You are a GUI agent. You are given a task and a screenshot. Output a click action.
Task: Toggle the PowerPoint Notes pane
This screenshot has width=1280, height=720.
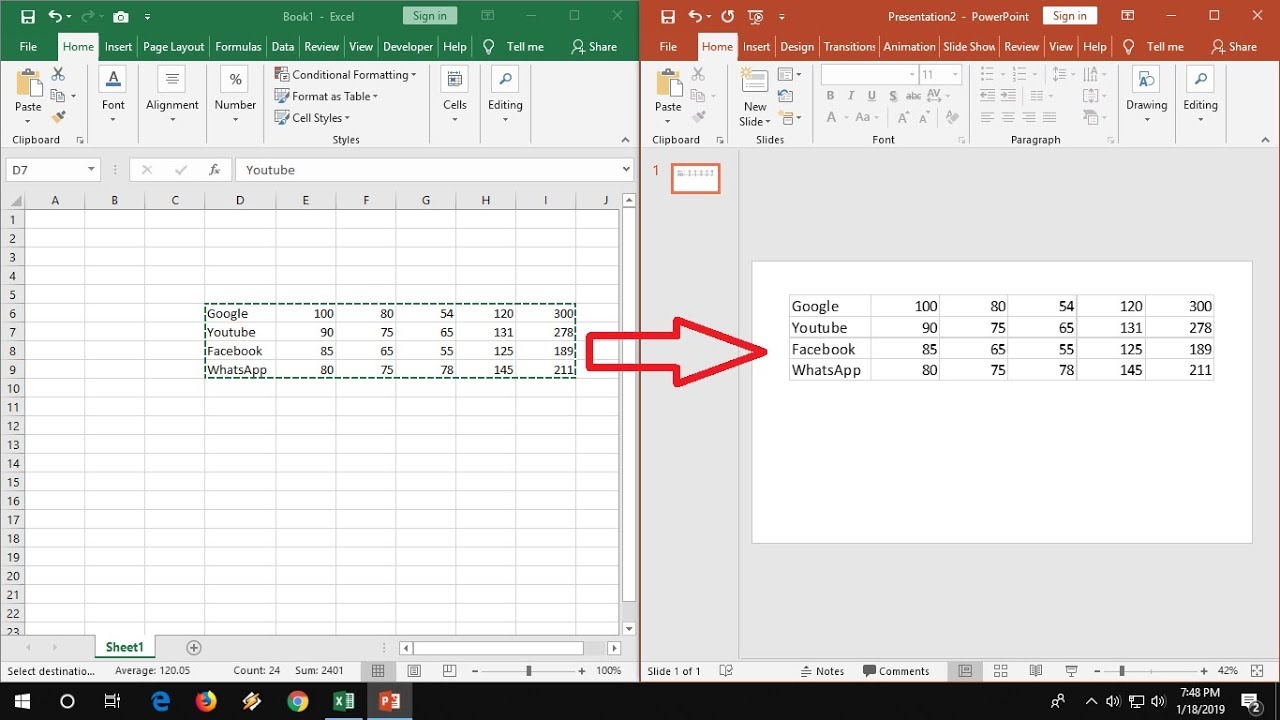point(823,671)
